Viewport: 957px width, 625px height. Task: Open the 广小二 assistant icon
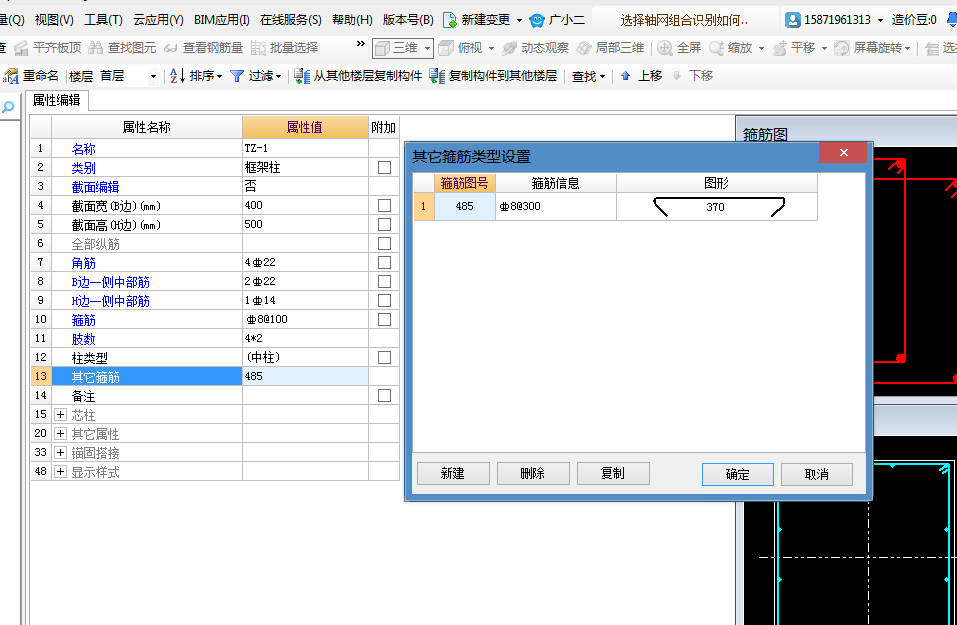click(x=537, y=20)
